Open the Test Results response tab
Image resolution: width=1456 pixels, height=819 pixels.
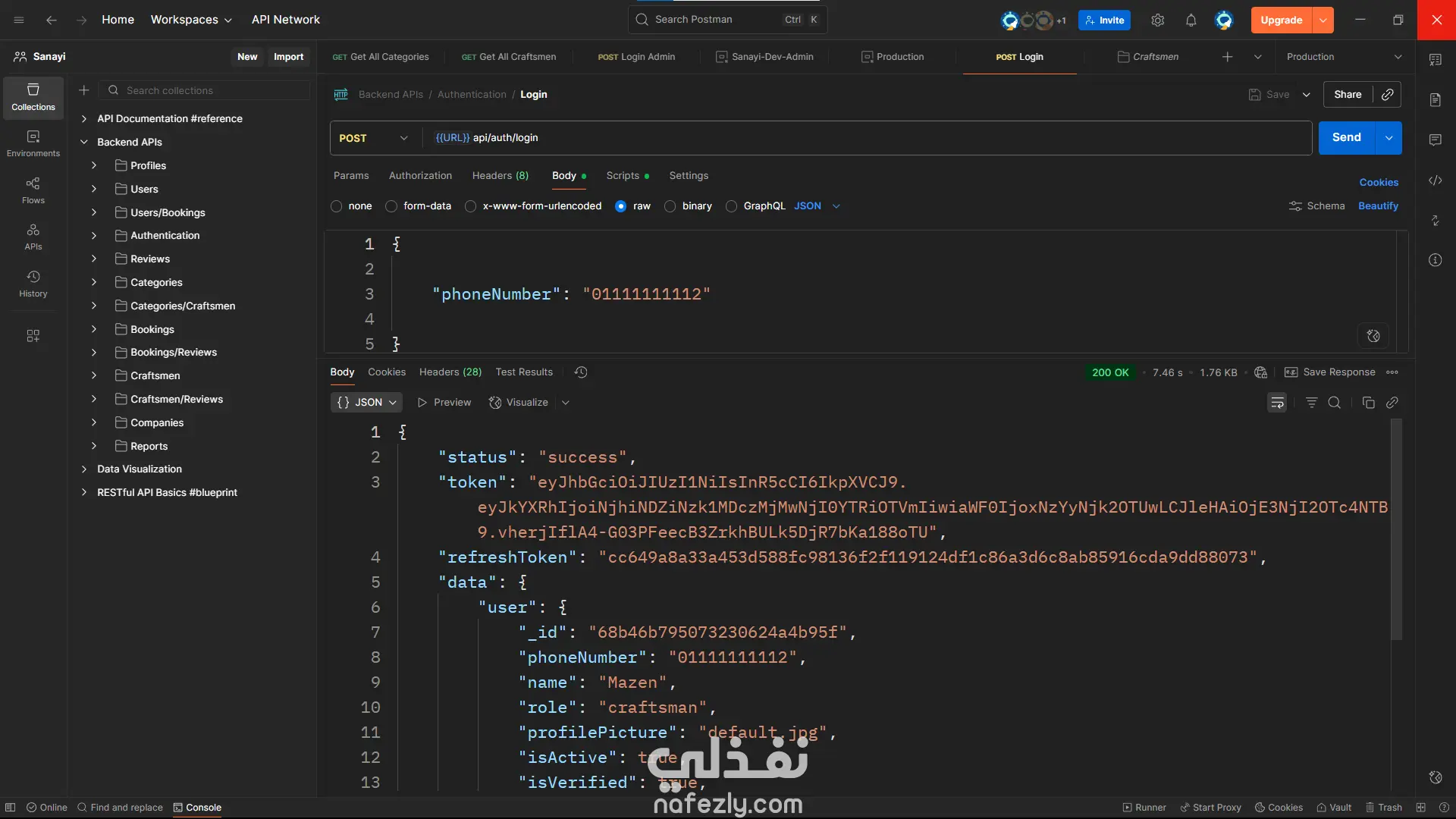[523, 372]
